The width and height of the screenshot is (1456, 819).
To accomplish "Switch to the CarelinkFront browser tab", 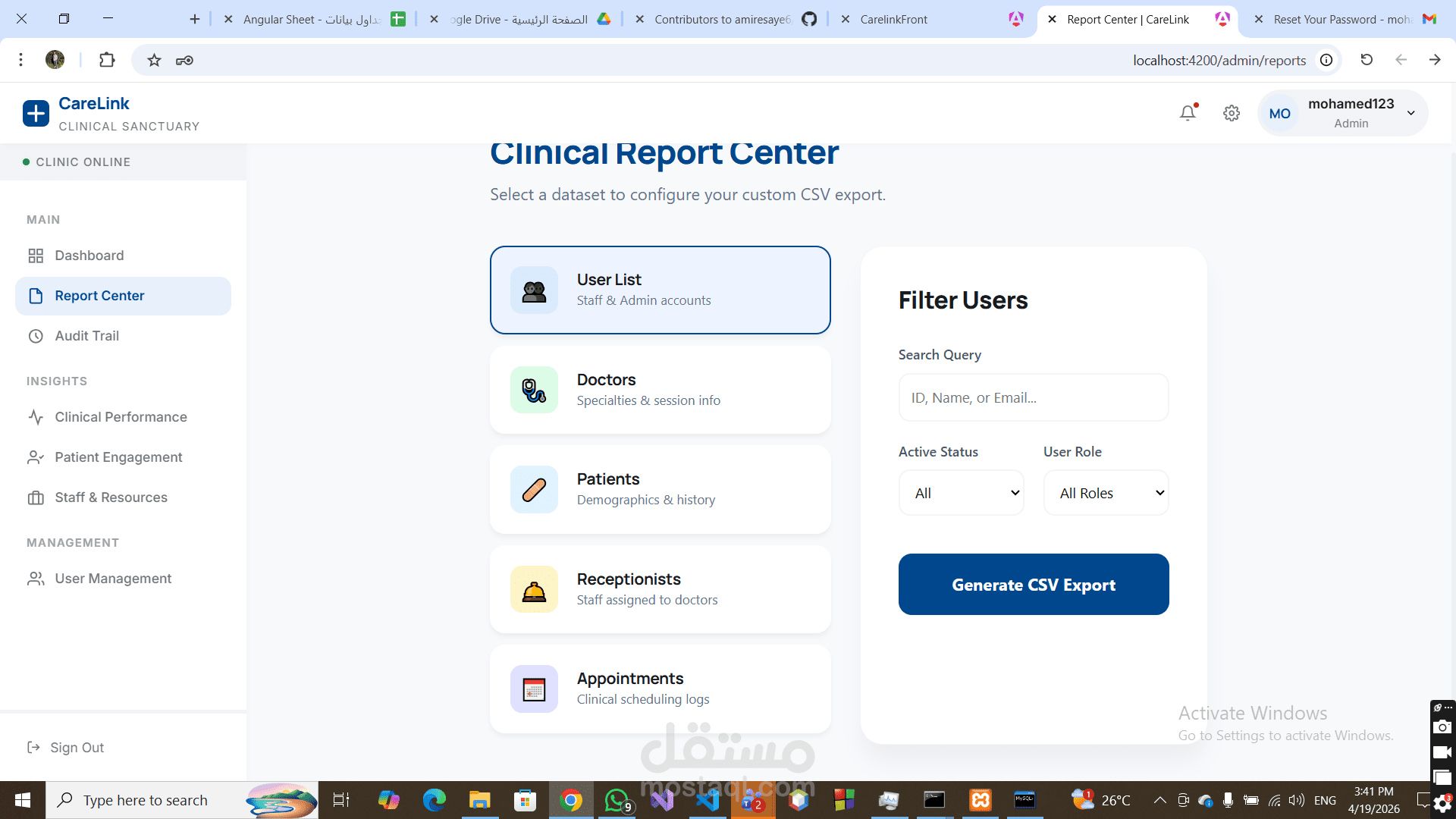I will pyautogui.click(x=893, y=20).
